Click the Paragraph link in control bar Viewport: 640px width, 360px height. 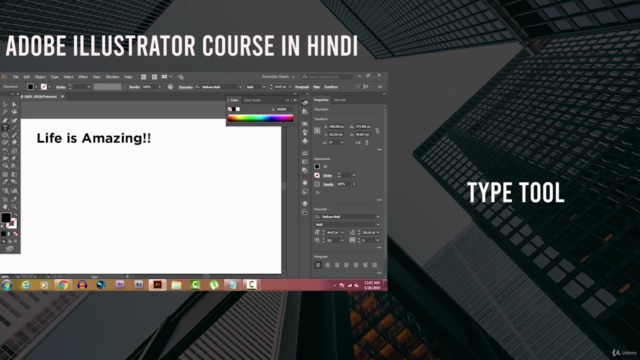[x=302, y=87]
